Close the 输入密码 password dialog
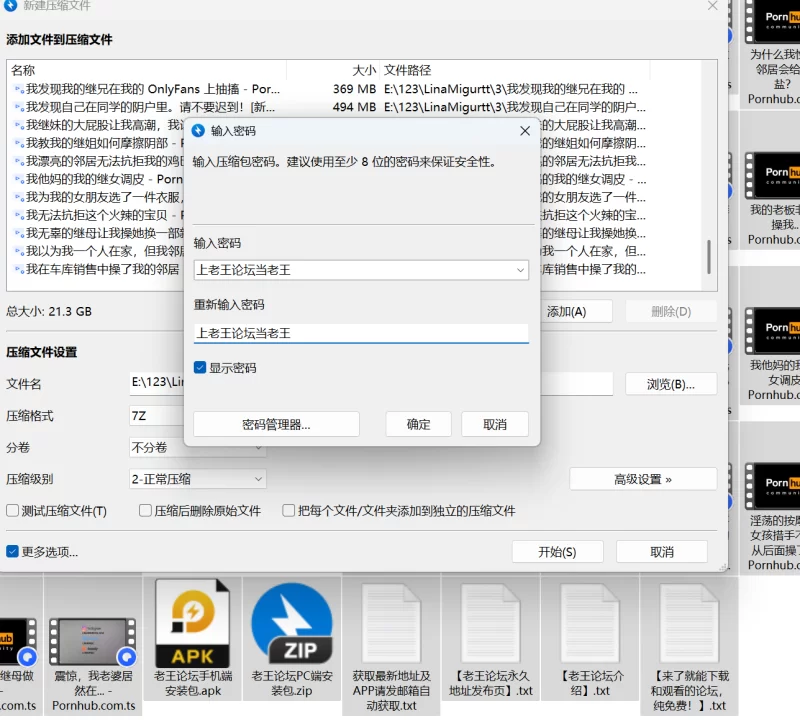Viewport: 800px width, 724px height. coord(525,131)
